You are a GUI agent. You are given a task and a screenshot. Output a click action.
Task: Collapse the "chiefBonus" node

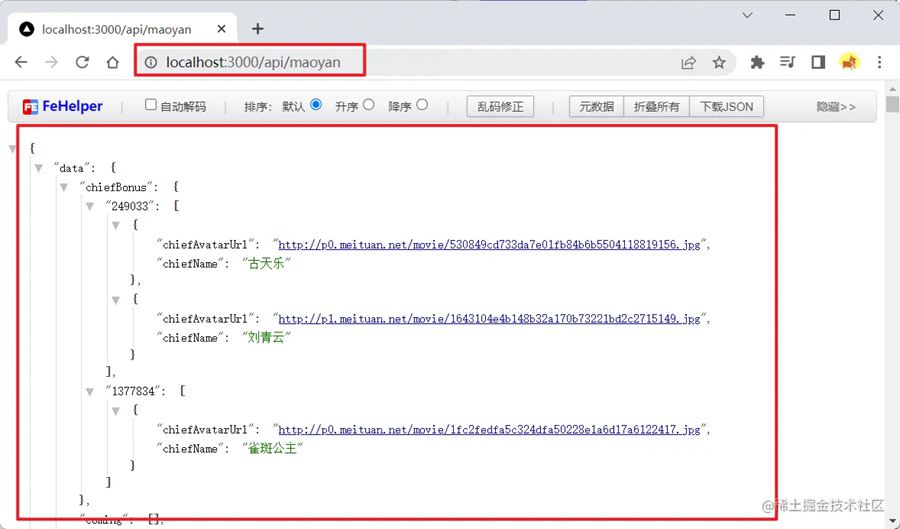(64, 187)
